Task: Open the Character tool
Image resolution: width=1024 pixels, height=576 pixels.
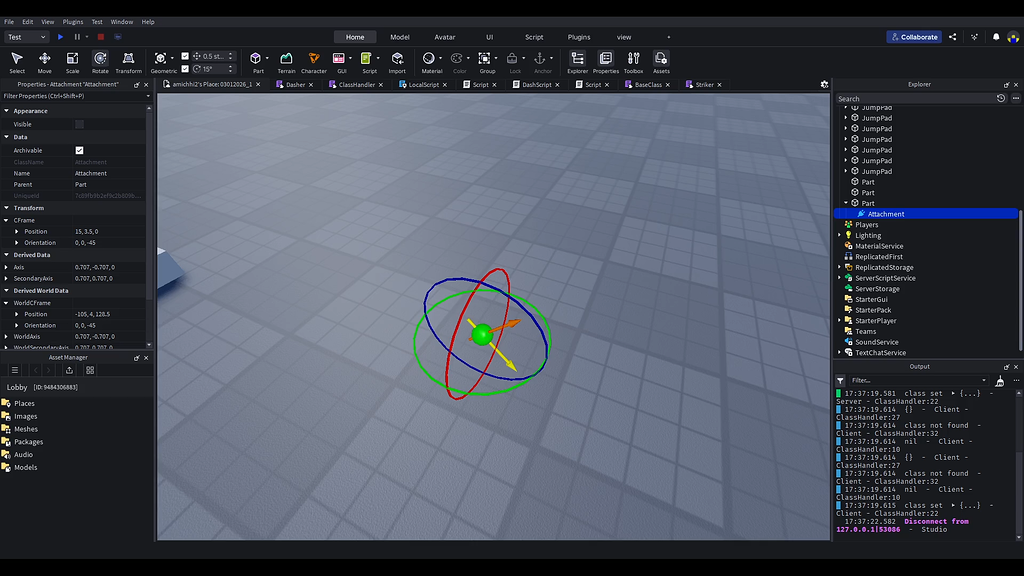Action: (x=313, y=63)
